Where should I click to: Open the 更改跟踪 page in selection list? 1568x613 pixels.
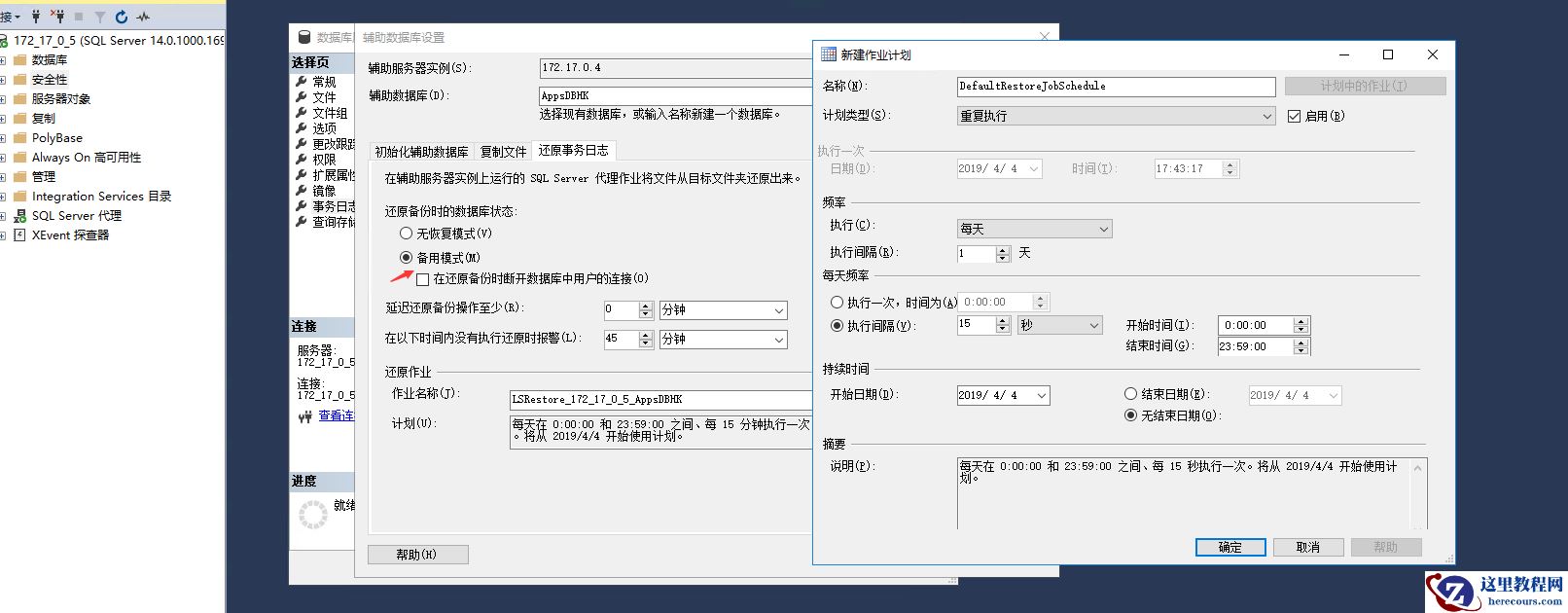click(x=334, y=144)
